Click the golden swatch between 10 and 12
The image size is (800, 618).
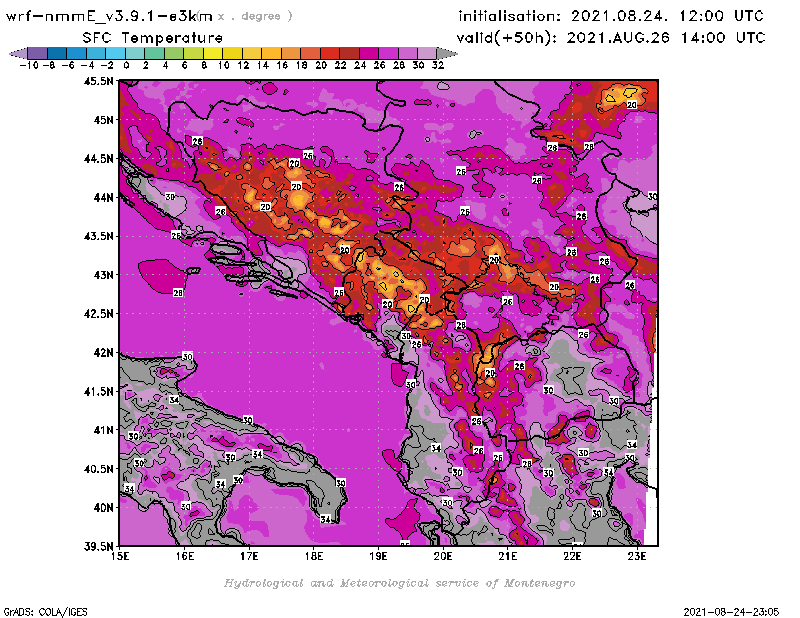coord(232,54)
